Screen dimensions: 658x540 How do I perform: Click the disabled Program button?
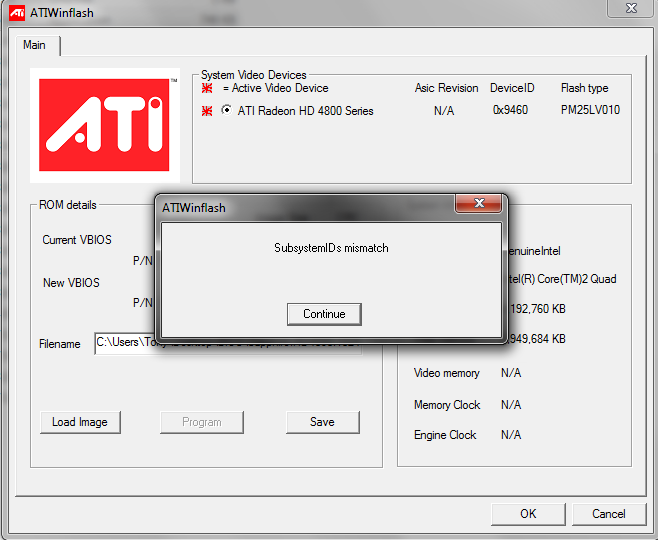(x=202, y=422)
